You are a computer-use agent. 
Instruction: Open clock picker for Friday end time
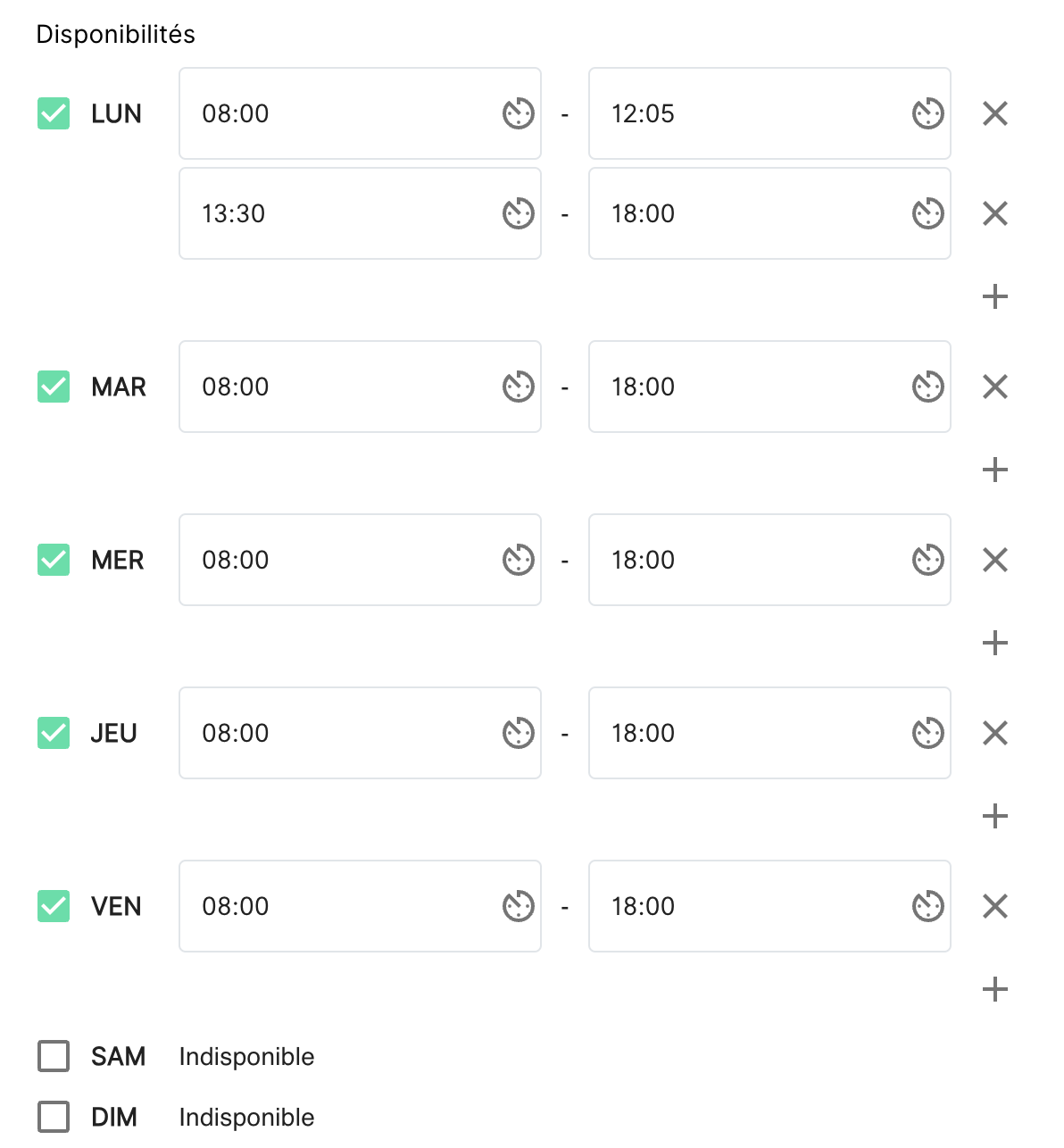click(x=927, y=906)
